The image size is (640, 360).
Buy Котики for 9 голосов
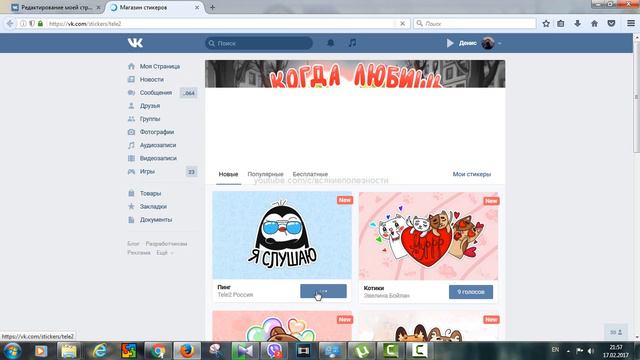471,292
